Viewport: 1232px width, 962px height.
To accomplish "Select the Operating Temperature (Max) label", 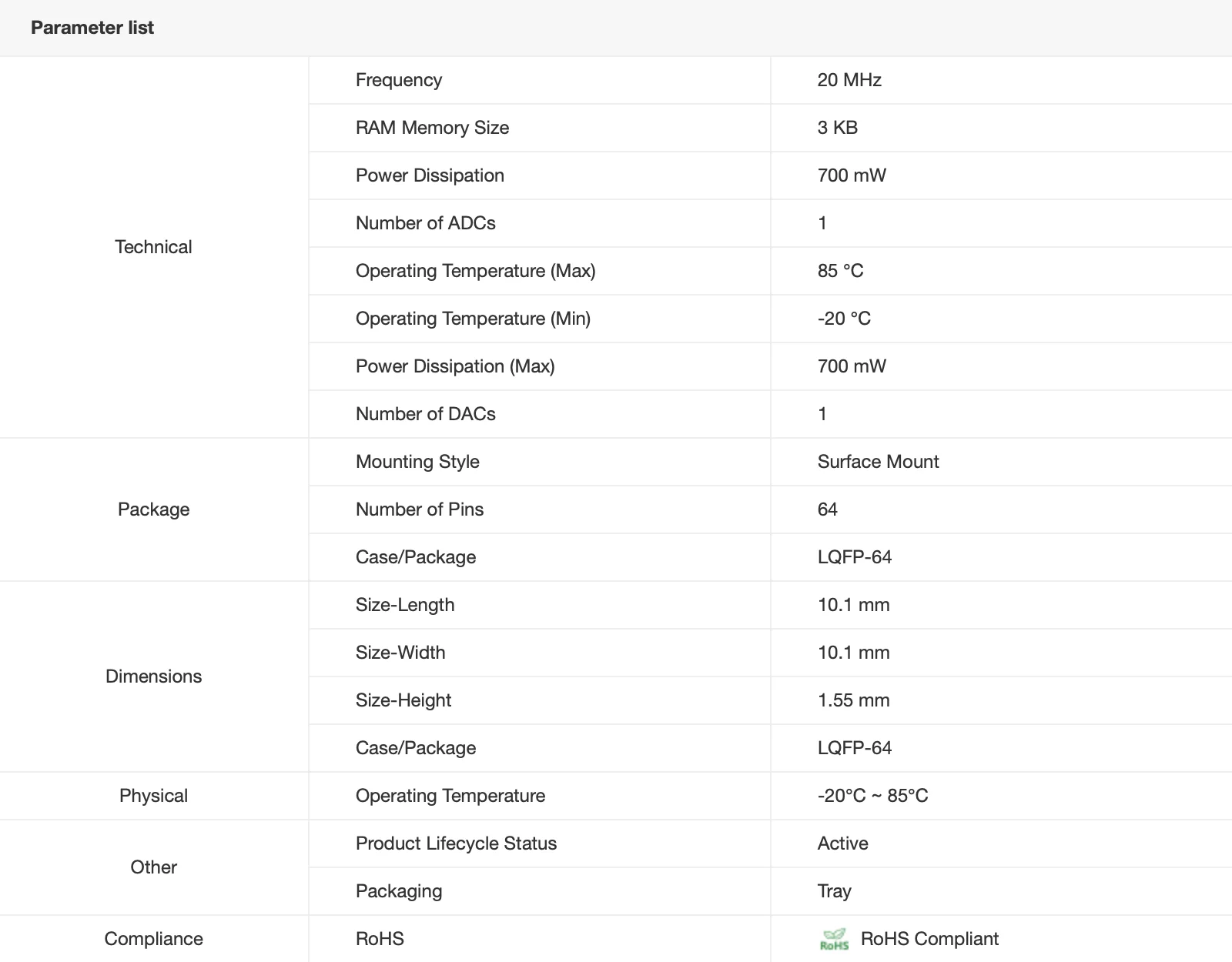I will pos(475,271).
